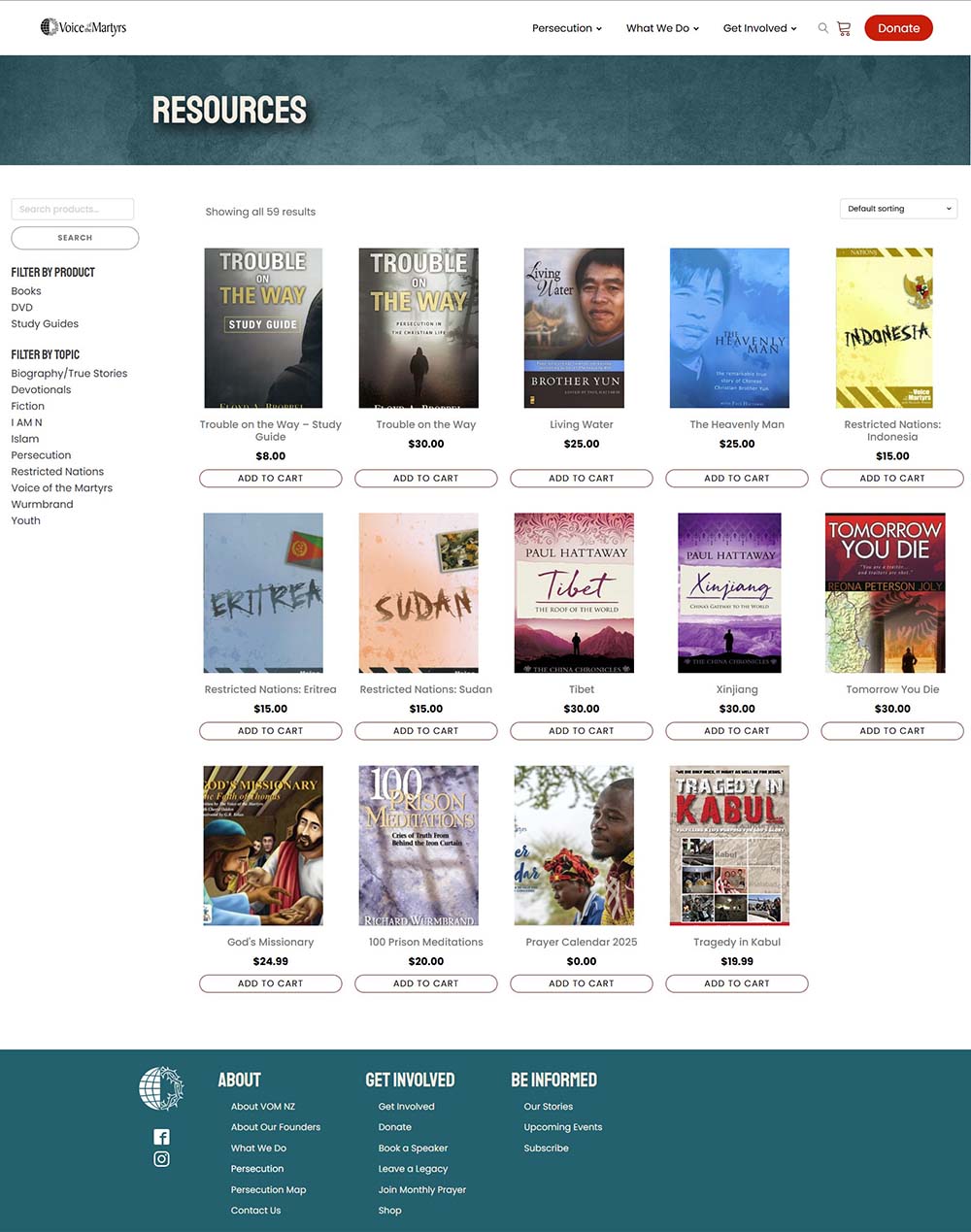Viewport: 971px width, 1232px height.
Task: Open the Sudan book cover
Action: click(419, 593)
